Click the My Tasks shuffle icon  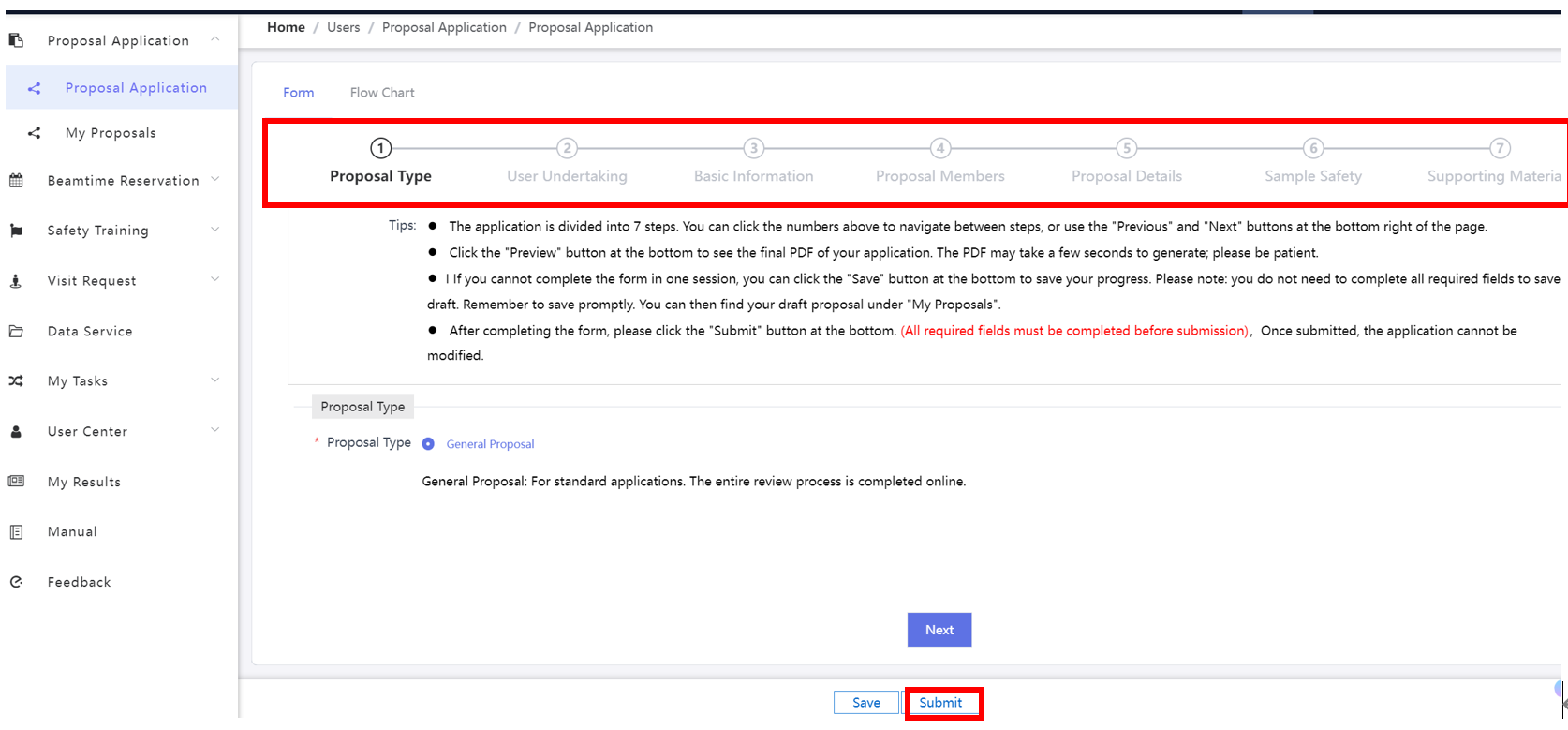16,381
